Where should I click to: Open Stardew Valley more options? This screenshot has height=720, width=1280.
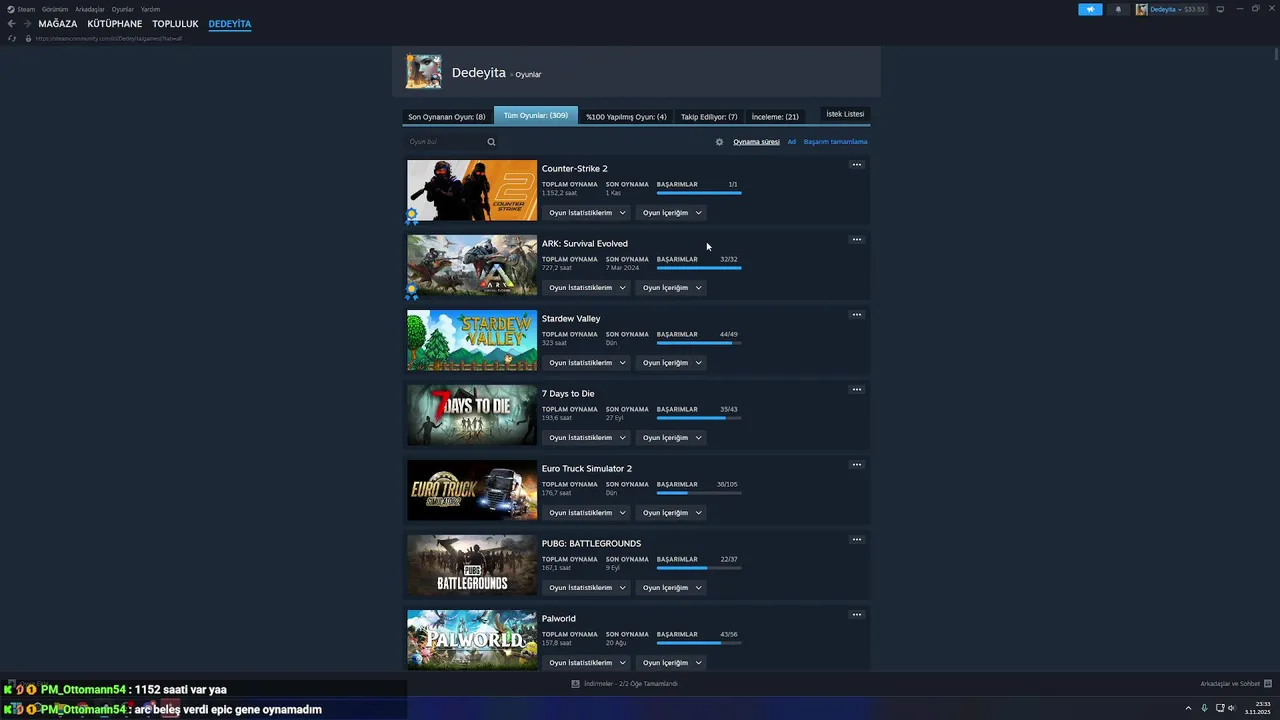pyautogui.click(x=856, y=315)
